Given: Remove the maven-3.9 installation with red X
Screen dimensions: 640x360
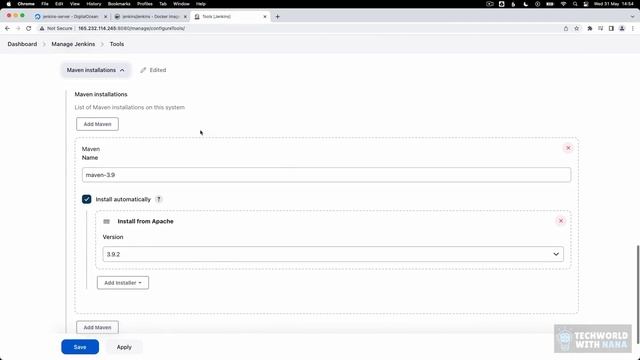Looking at the screenshot, I should [x=568, y=148].
